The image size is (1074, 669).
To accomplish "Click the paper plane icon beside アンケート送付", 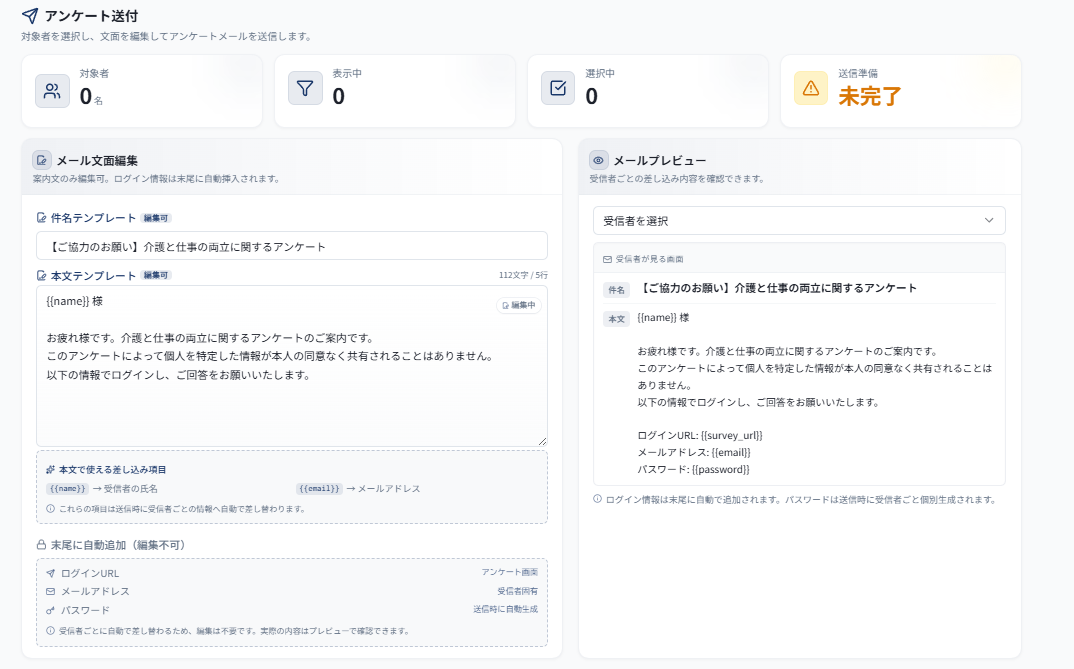I will tap(30, 16).
